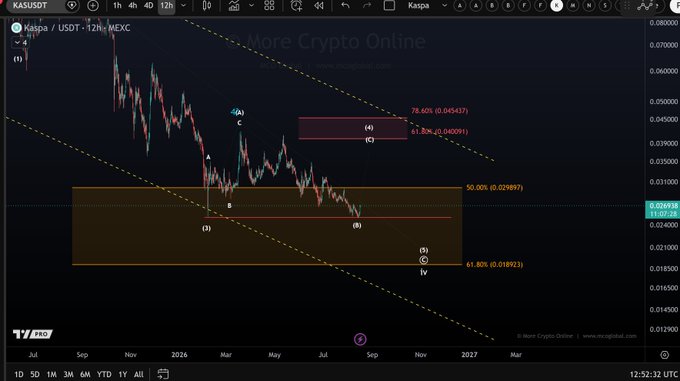
Task: Click the 0.080000 price axis label
Action: tap(664, 23)
